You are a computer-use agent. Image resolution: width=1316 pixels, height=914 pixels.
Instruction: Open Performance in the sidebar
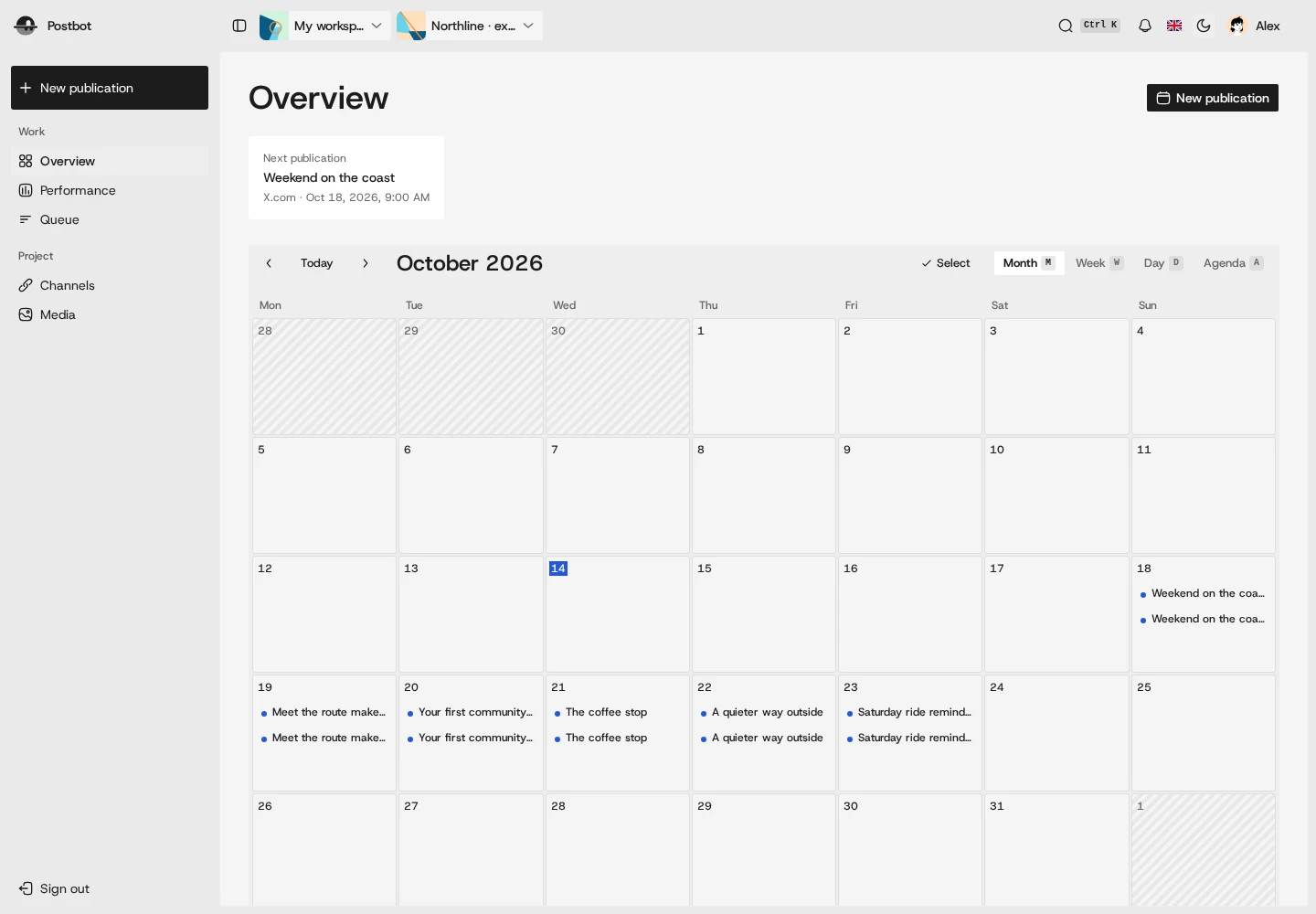[x=110, y=190]
